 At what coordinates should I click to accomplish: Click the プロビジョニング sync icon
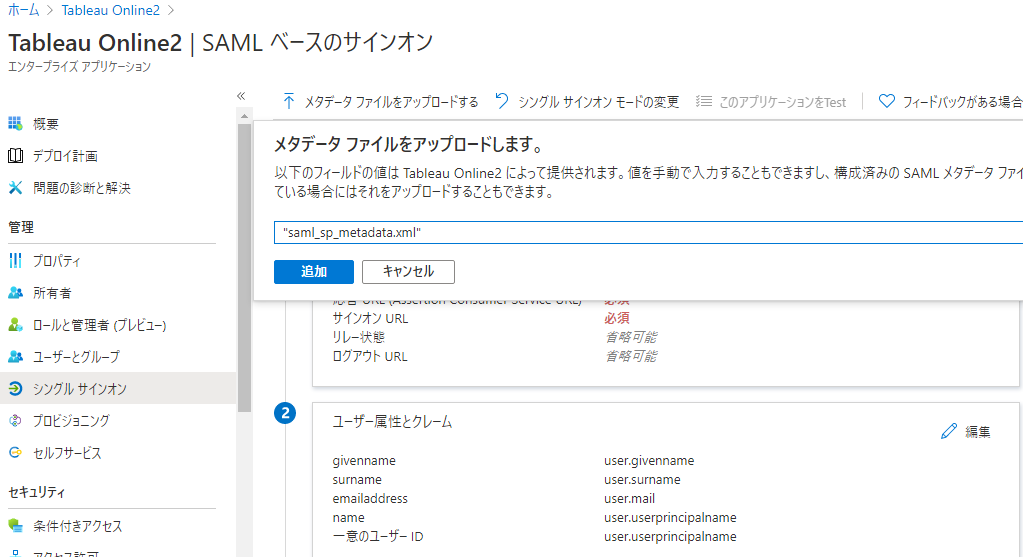(15, 421)
